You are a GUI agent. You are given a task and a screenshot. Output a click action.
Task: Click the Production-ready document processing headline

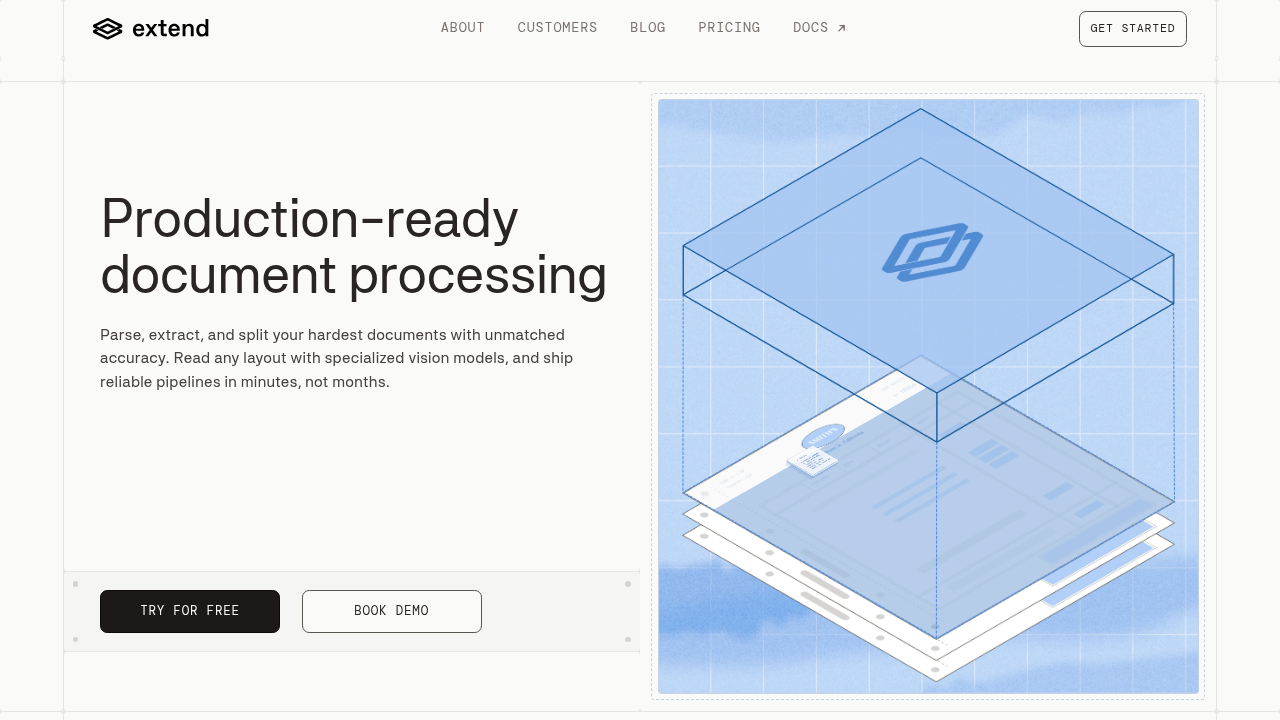pos(353,246)
